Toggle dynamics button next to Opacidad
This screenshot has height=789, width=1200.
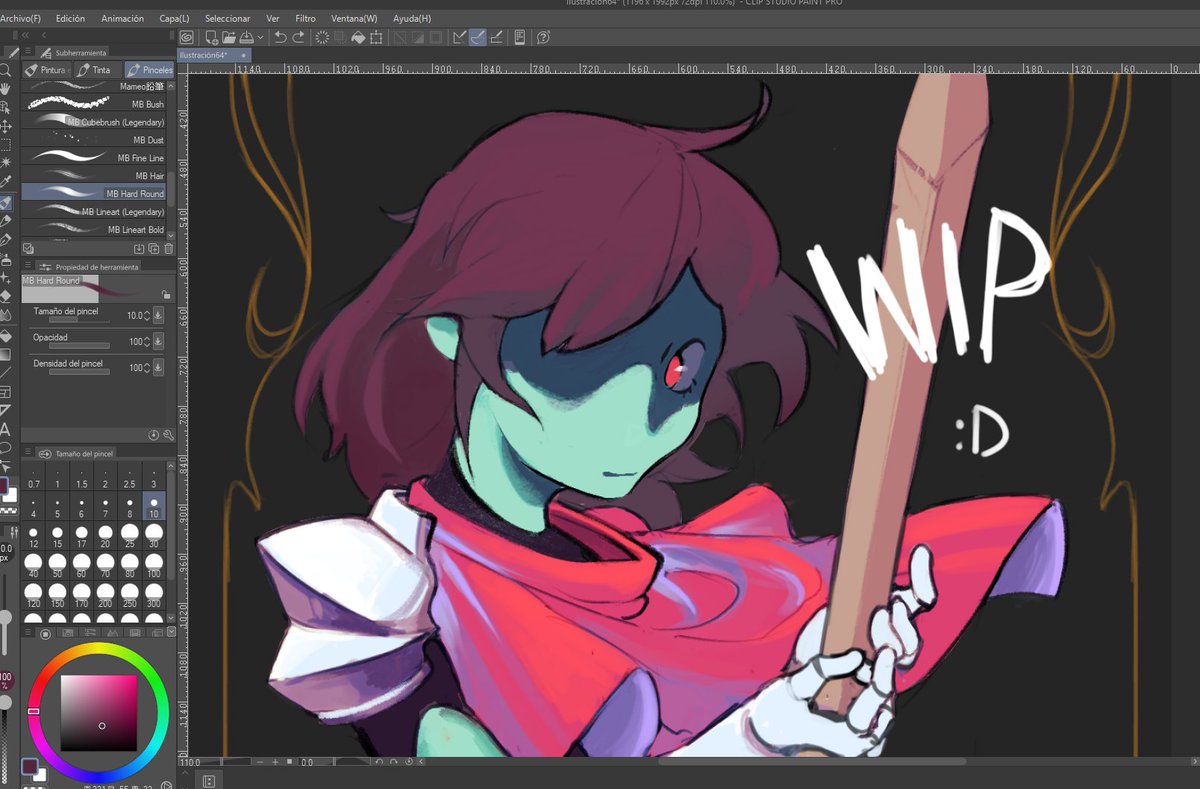click(x=157, y=341)
